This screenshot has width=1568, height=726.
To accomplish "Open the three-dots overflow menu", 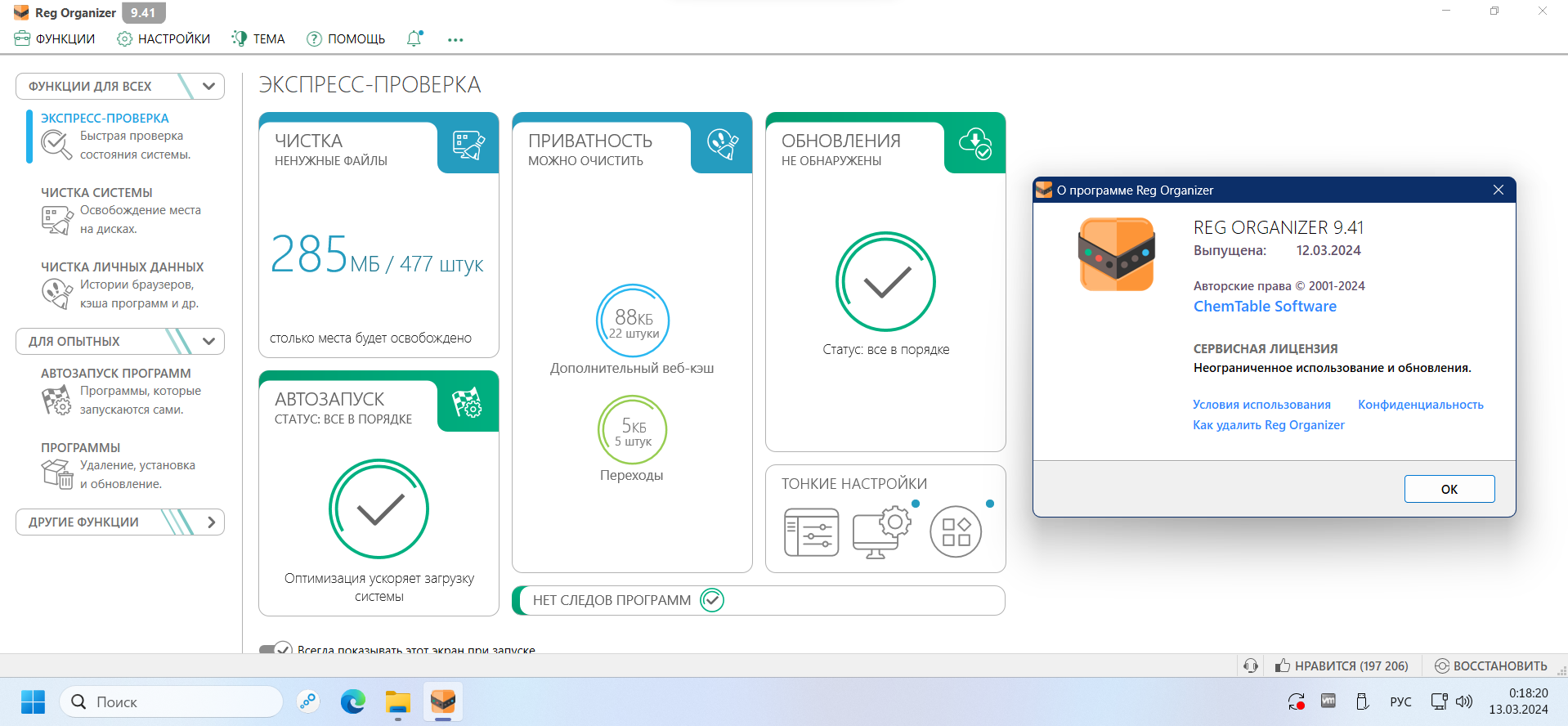I will tap(455, 39).
